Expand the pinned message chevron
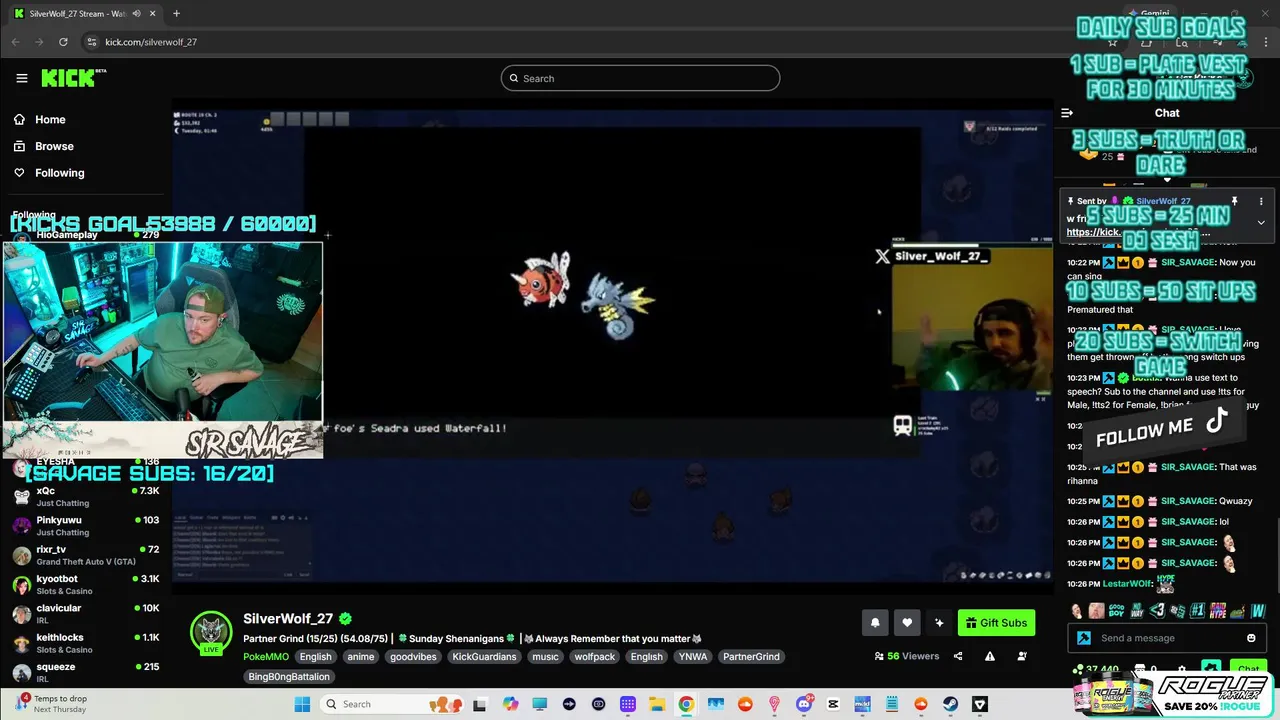Screen dimensions: 1280x720 click(x=1261, y=222)
